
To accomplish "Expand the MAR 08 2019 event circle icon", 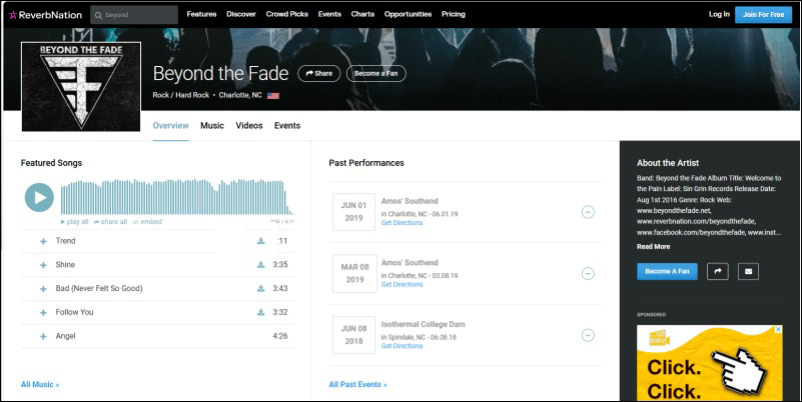I will point(588,274).
